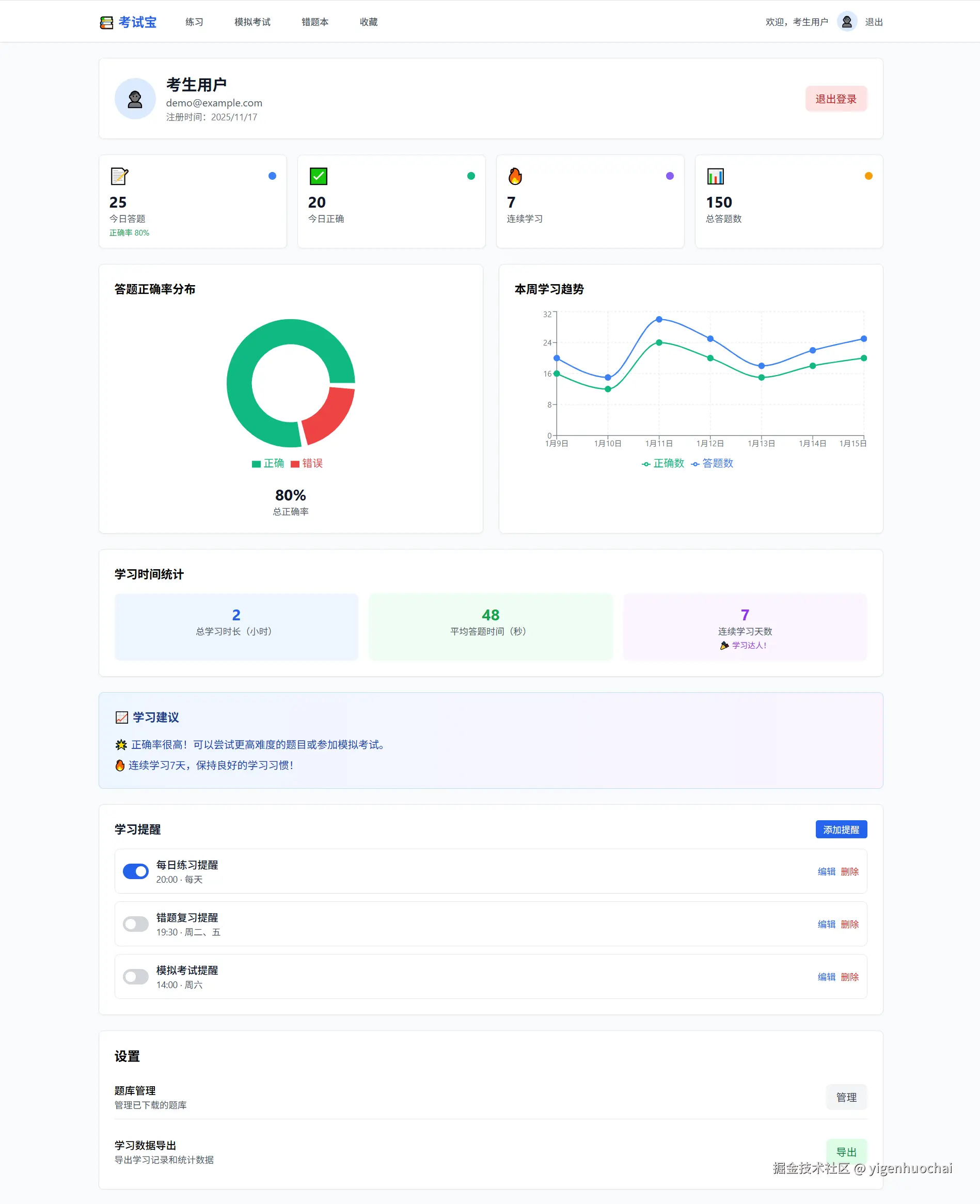980x1204 pixels.
Task: Edit the 模拟考试提醒 reminder
Action: coord(827,976)
